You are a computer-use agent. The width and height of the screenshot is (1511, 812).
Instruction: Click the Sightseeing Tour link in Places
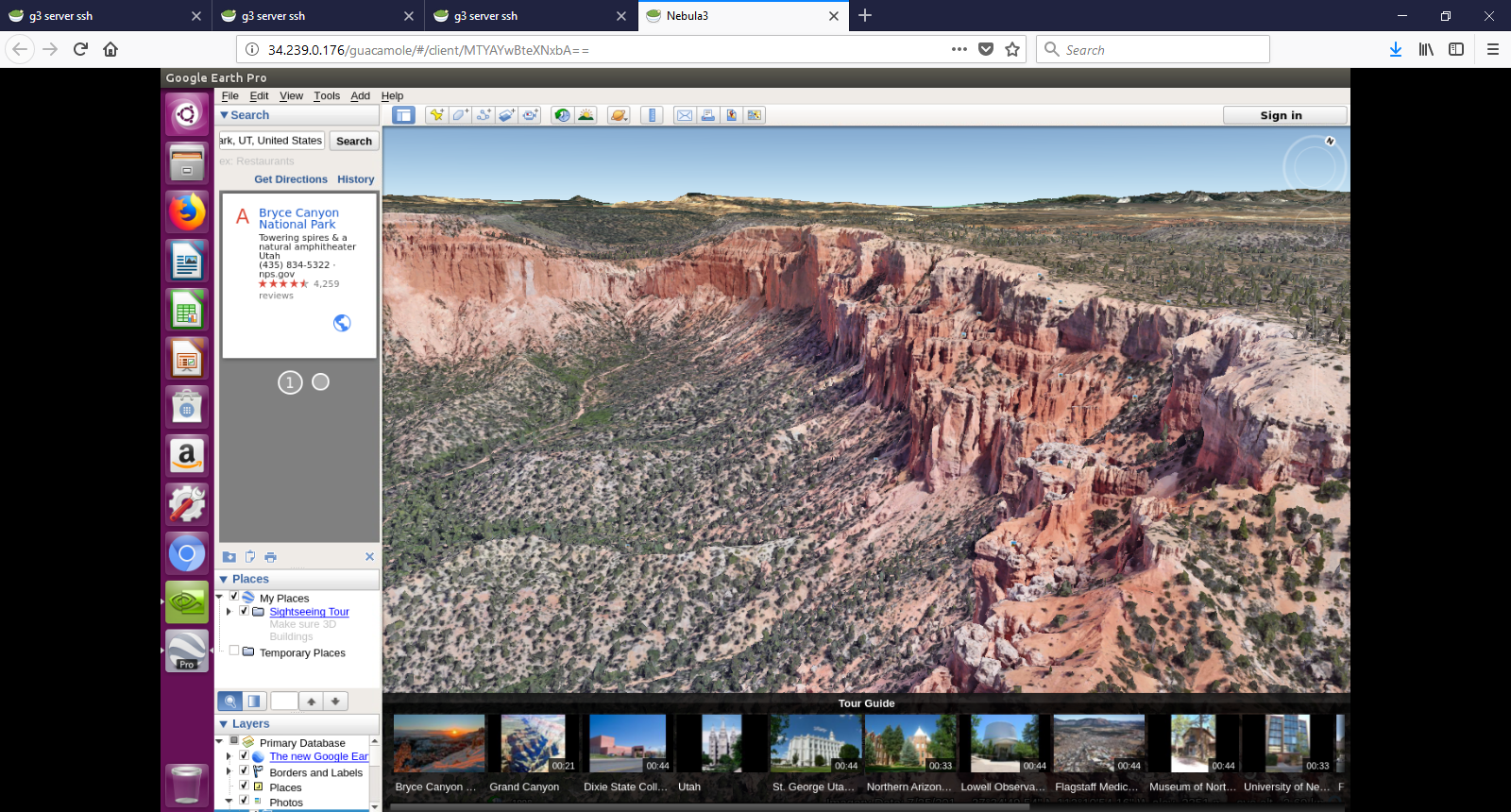[309, 612]
